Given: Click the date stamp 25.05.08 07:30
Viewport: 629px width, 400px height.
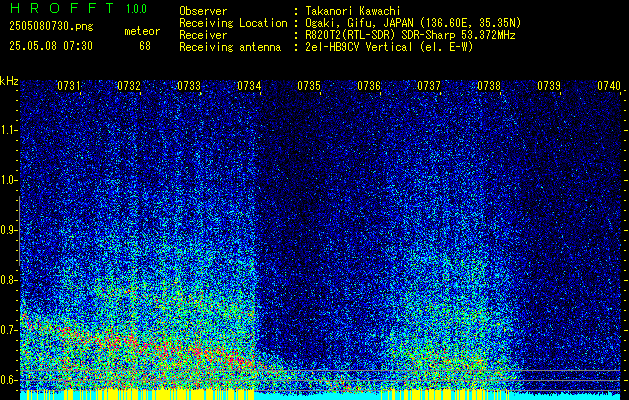Looking at the screenshot, I should (x=51, y=46).
